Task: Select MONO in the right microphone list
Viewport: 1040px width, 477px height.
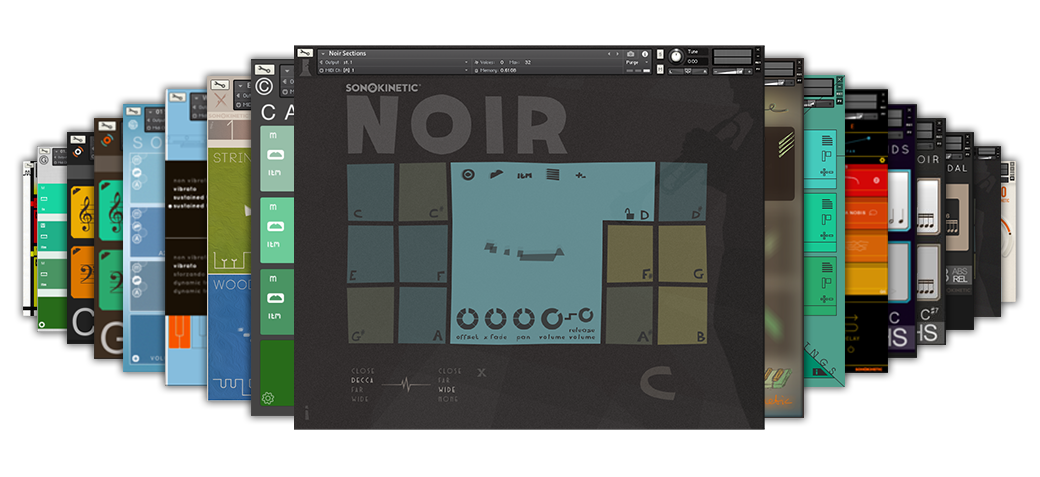Action: (x=448, y=399)
